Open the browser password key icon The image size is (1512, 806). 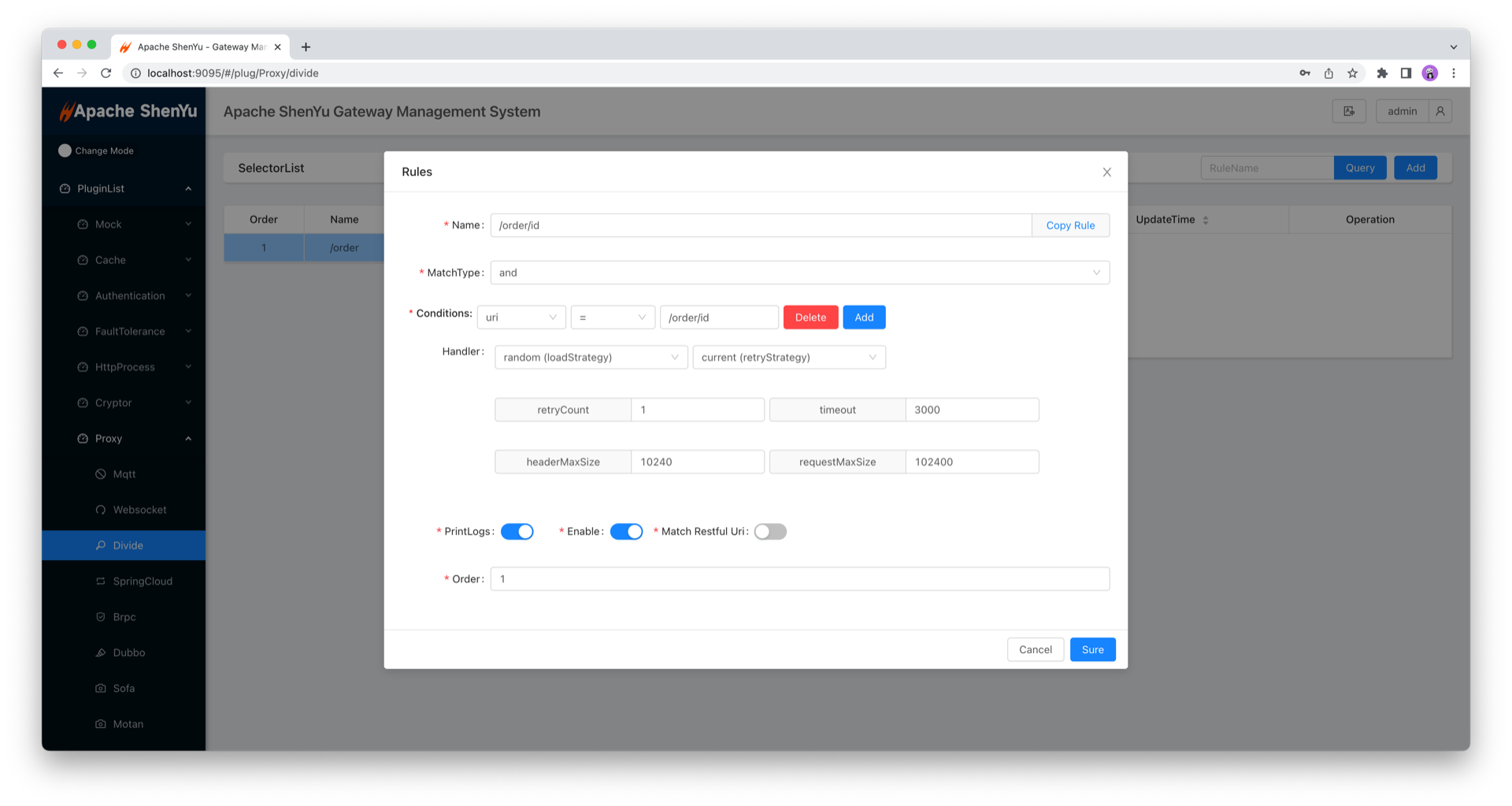click(x=1305, y=73)
